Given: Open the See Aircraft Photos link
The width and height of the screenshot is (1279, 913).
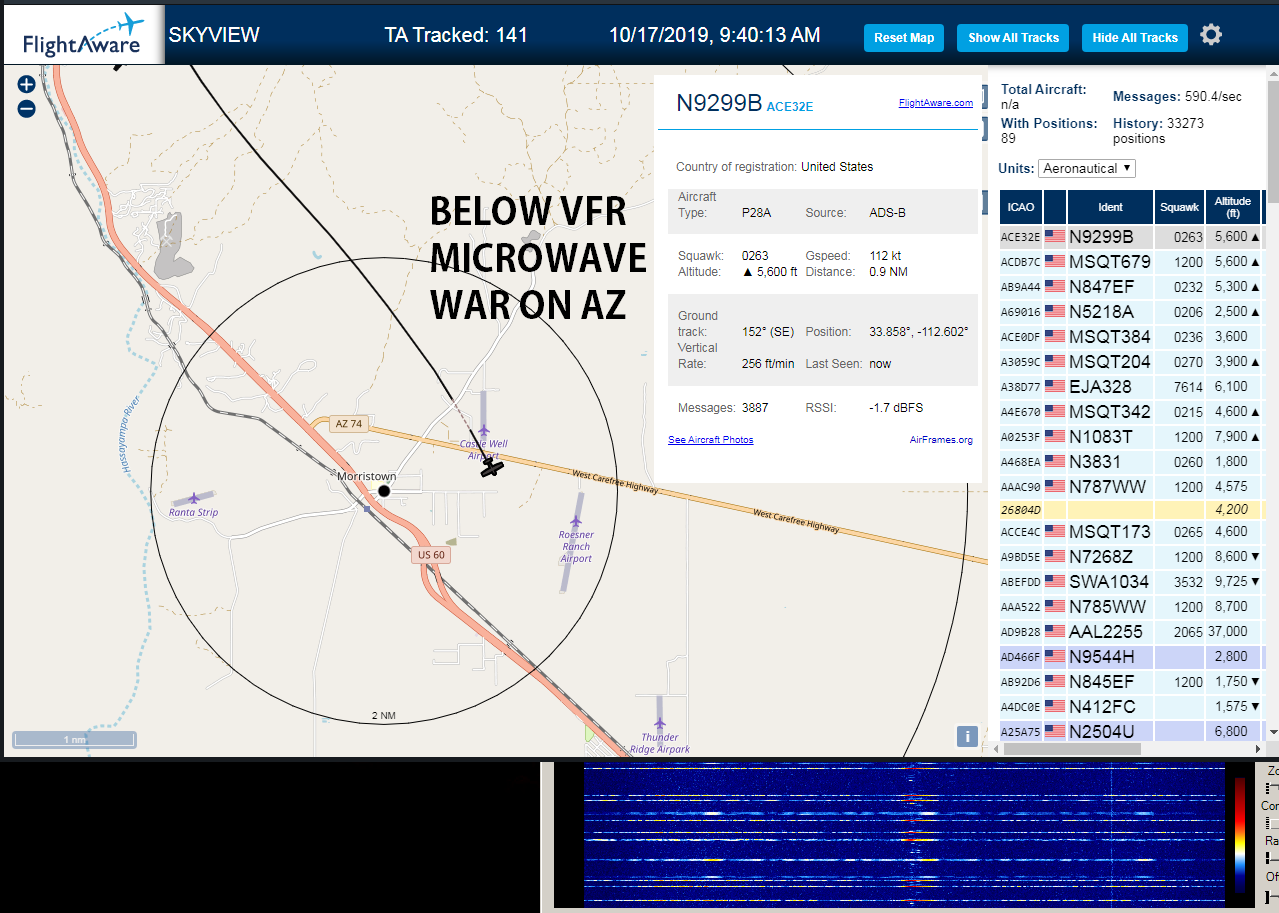Looking at the screenshot, I should 711,440.
